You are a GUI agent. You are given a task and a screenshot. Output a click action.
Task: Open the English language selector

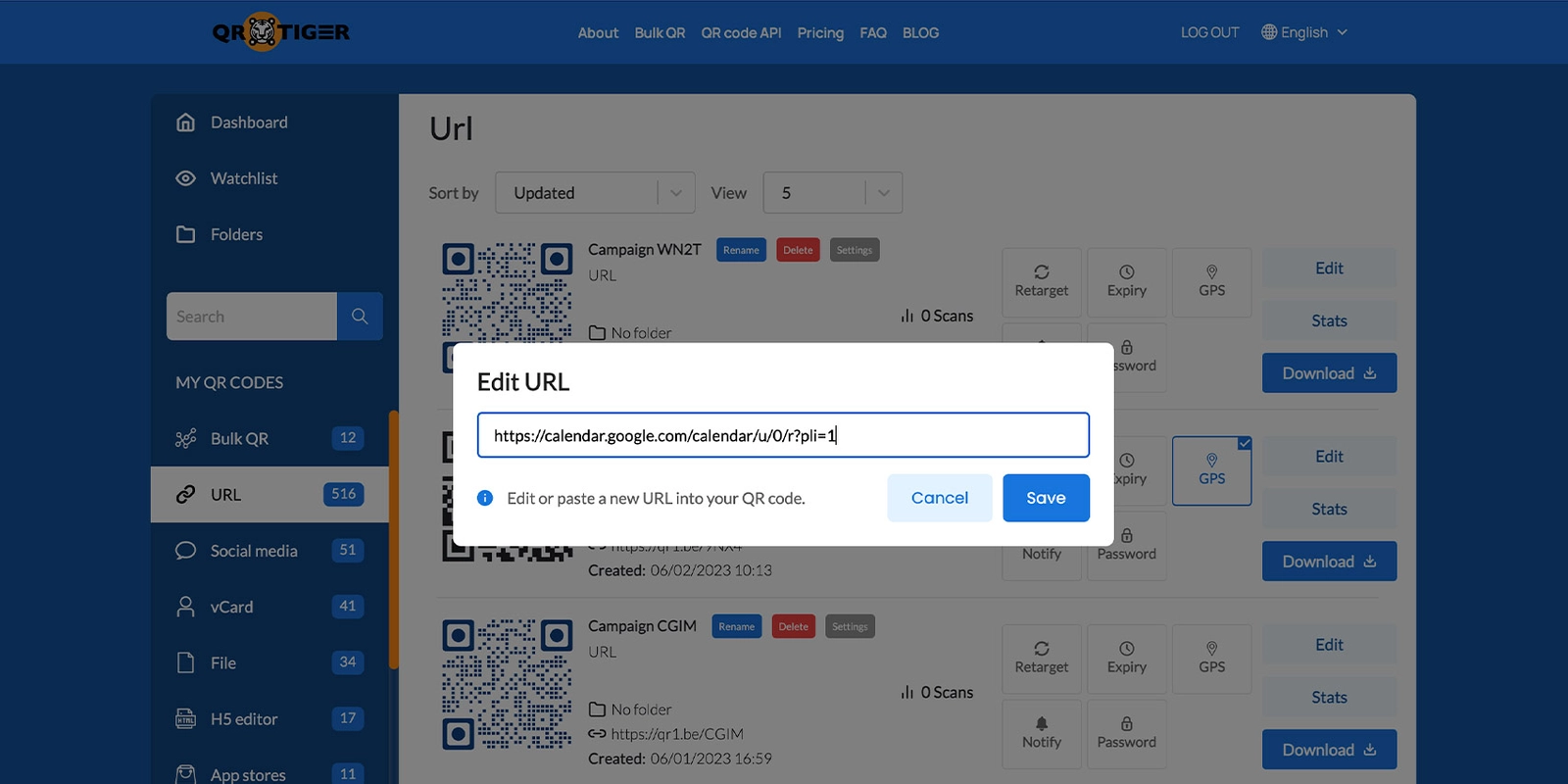[x=1303, y=32]
